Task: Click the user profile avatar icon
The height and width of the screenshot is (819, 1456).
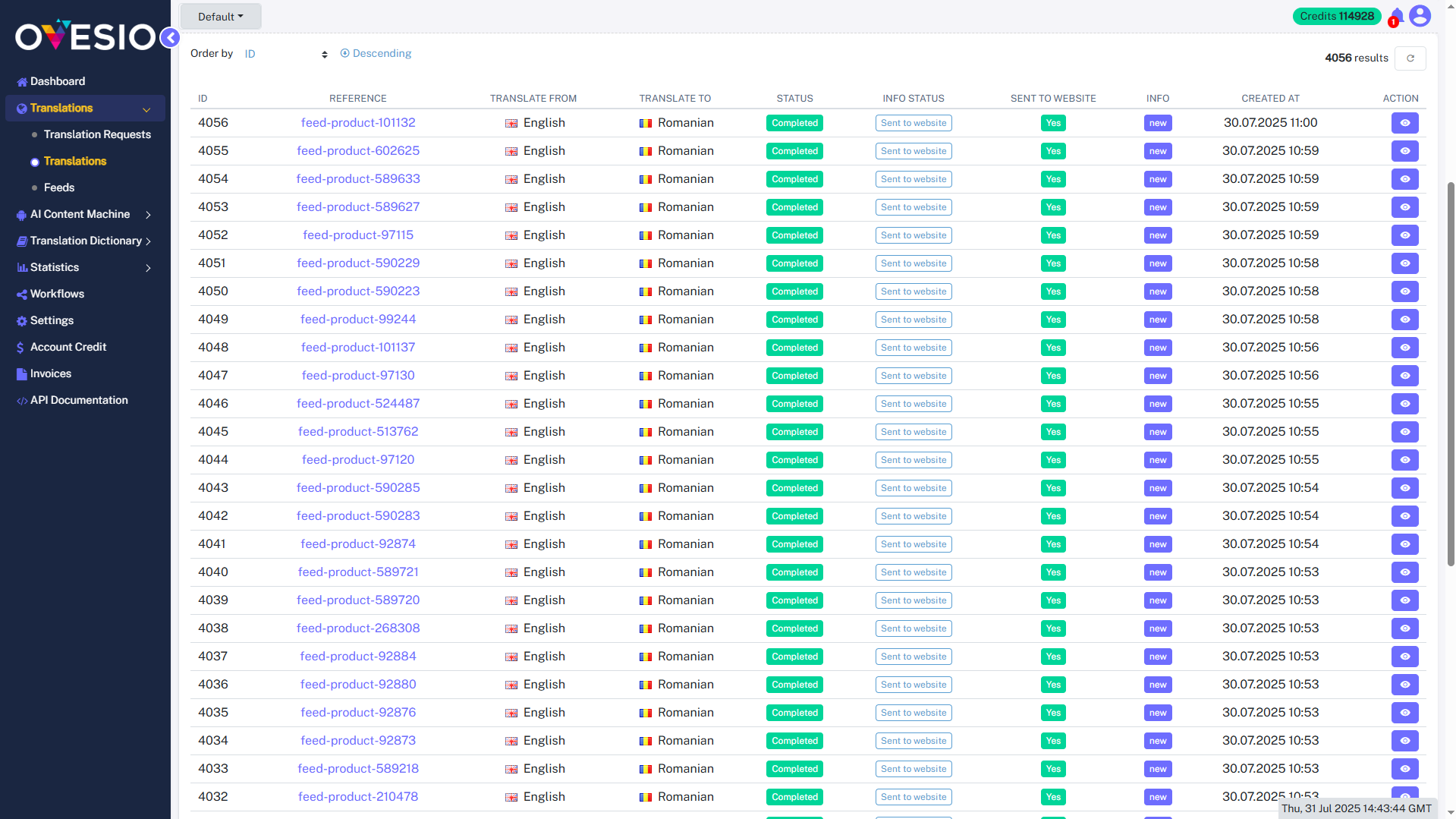Action: (1420, 15)
